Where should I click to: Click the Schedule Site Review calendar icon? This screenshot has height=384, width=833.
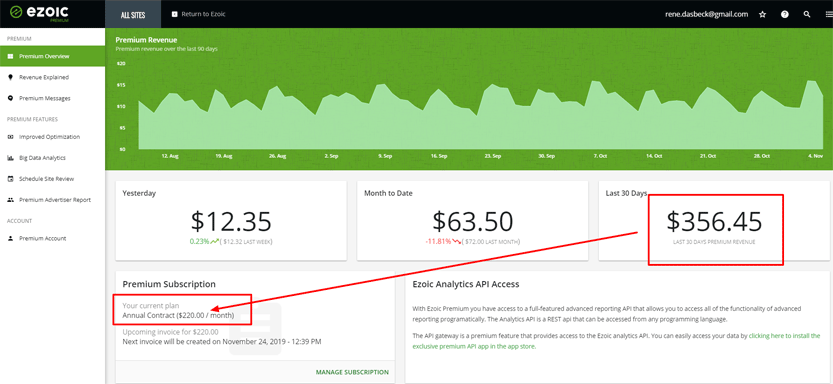[x=10, y=179]
